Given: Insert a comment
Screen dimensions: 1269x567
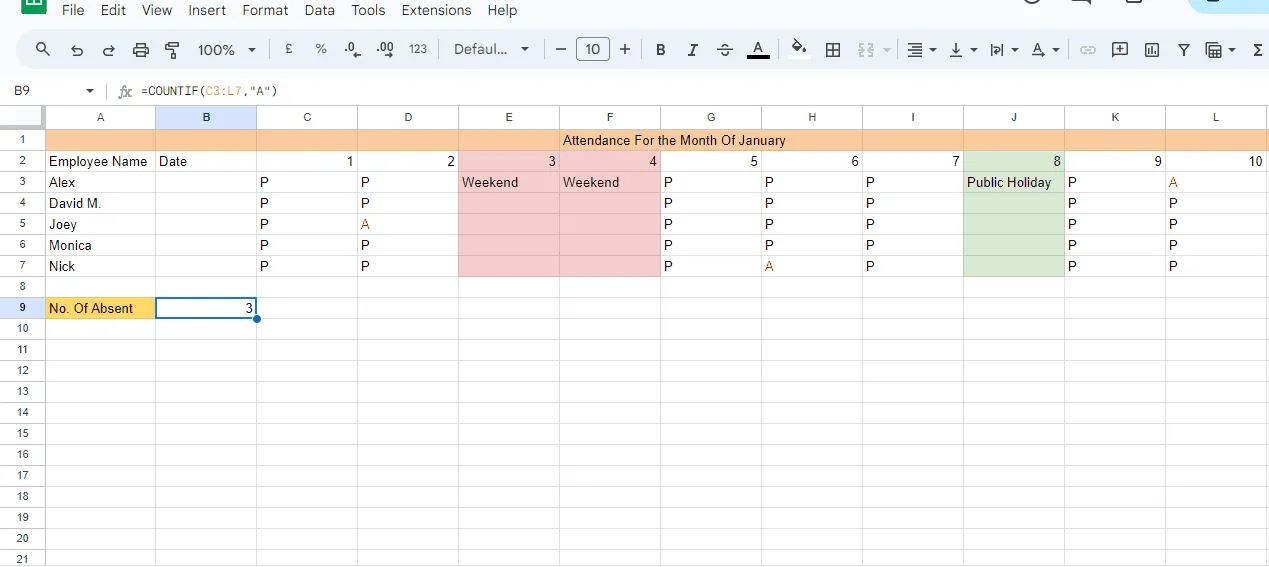Looking at the screenshot, I should [x=1120, y=49].
